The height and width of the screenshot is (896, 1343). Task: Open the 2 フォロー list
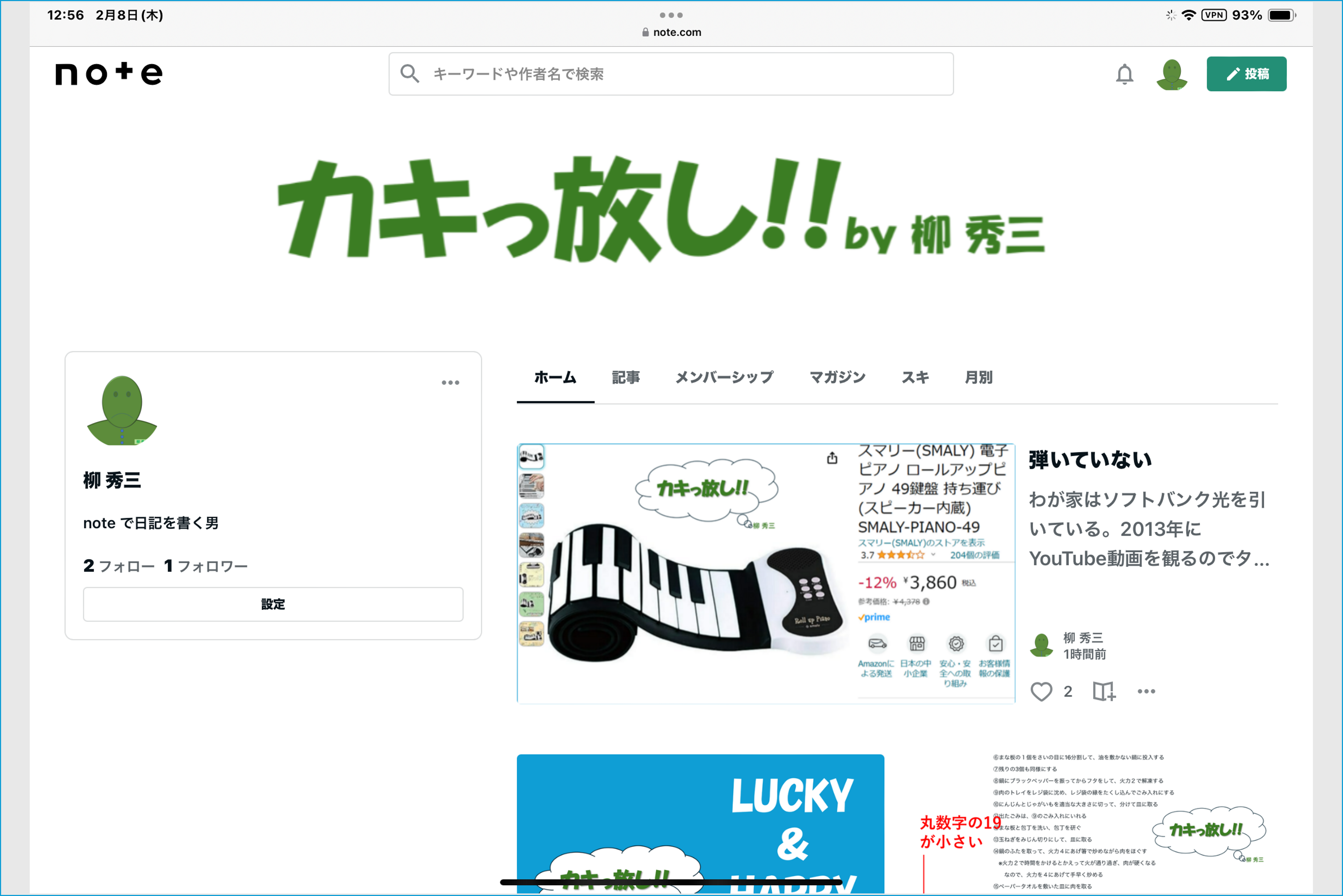[x=119, y=566]
